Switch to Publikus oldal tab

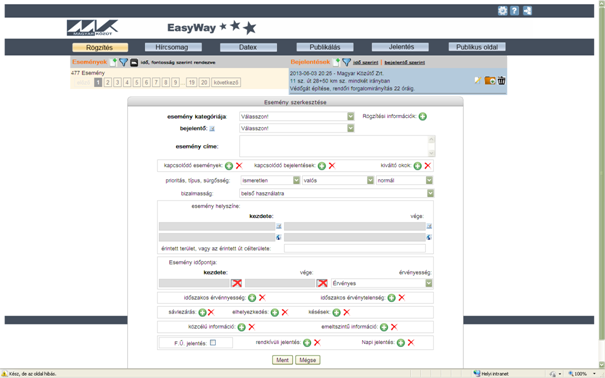[x=477, y=47]
